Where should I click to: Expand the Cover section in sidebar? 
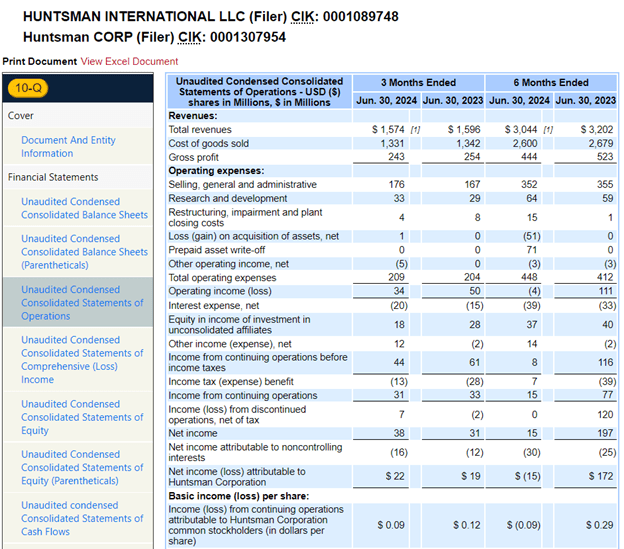coord(21,116)
